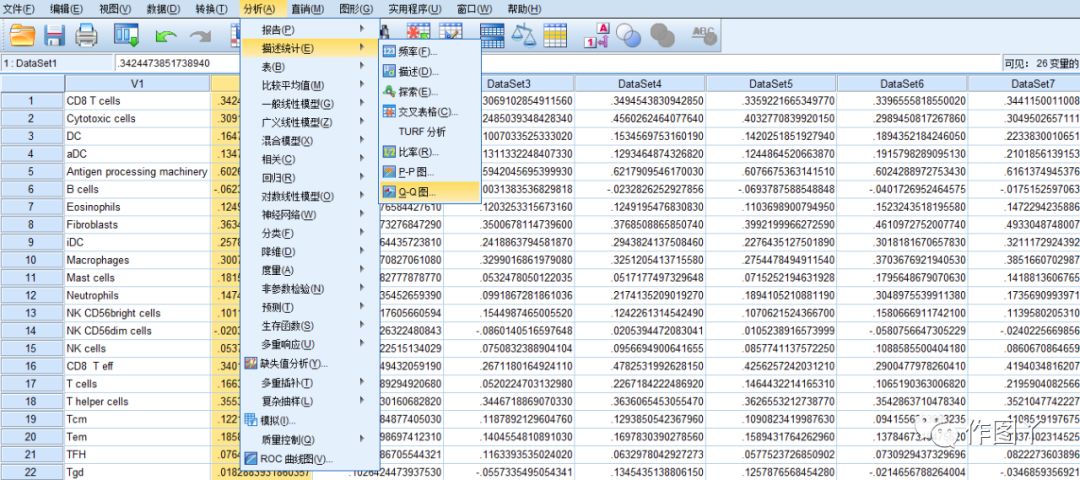The width and height of the screenshot is (1080, 480).
Task: Open the 窗口(W) menu
Action: click(475, 9)
